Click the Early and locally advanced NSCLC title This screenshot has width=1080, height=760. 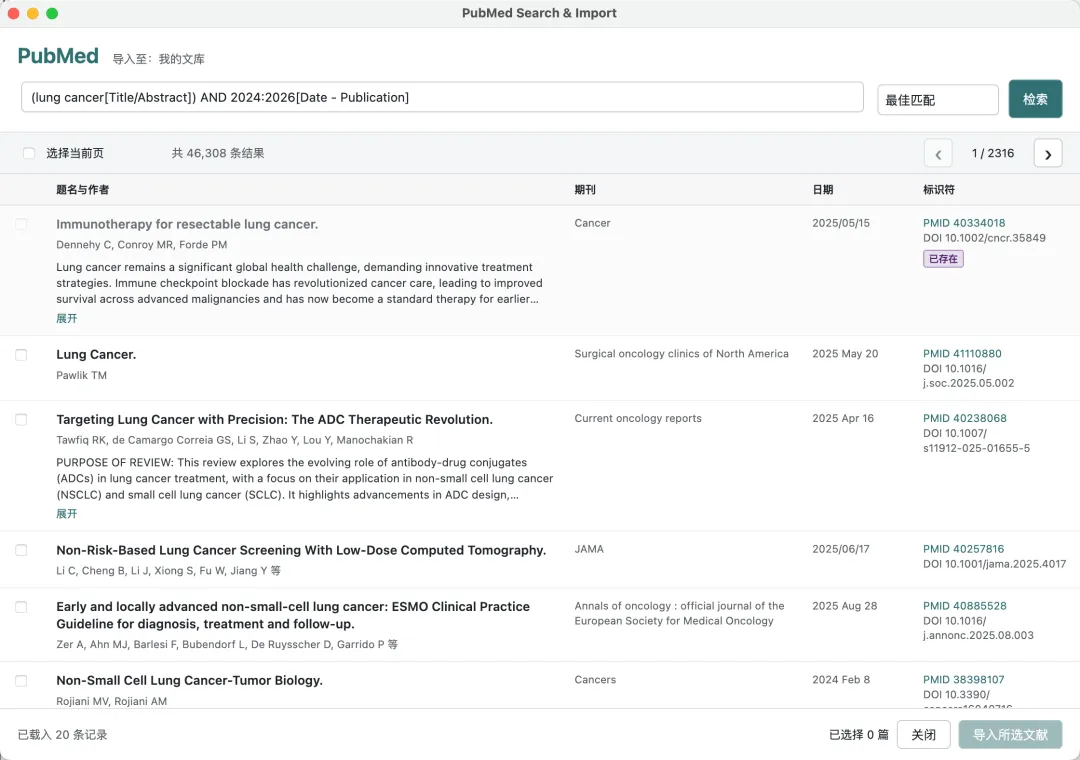coord(293,615)
